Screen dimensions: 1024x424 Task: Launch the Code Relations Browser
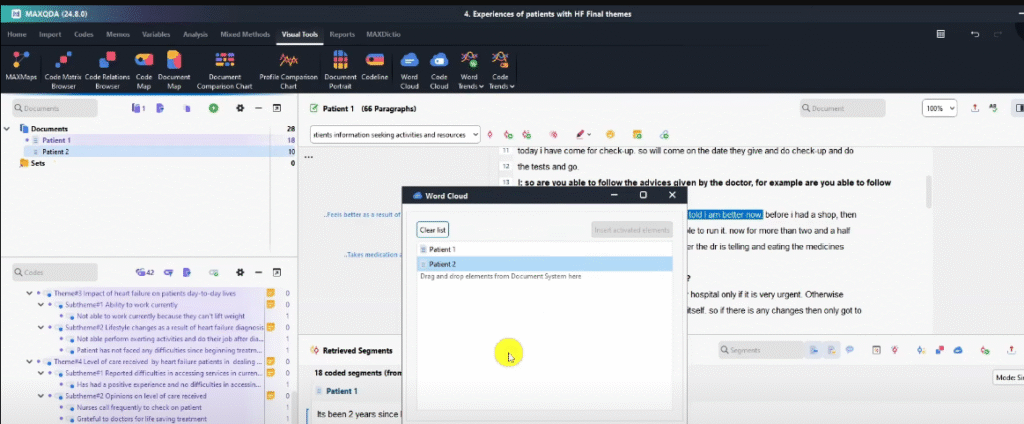(x=107, y=71)
